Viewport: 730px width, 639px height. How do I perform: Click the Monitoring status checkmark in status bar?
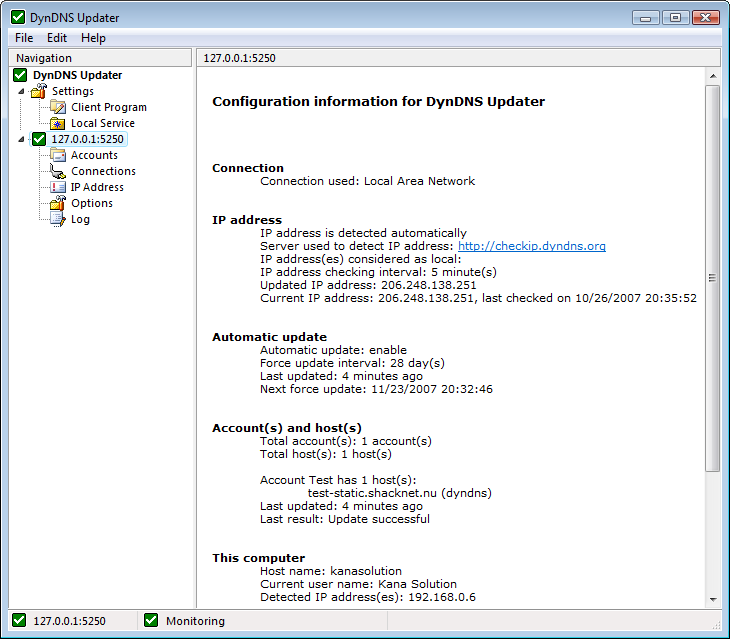coord(151,621)
